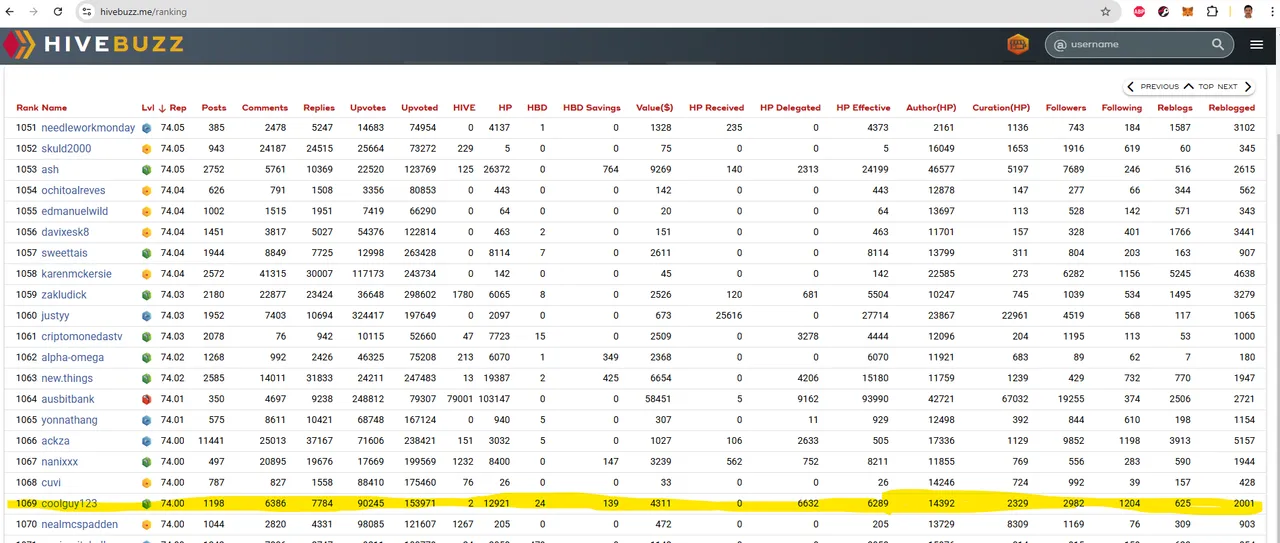The image size is (1280, 543).
Task: Sort by HP Received column header
Action: [x=716, y=108]
